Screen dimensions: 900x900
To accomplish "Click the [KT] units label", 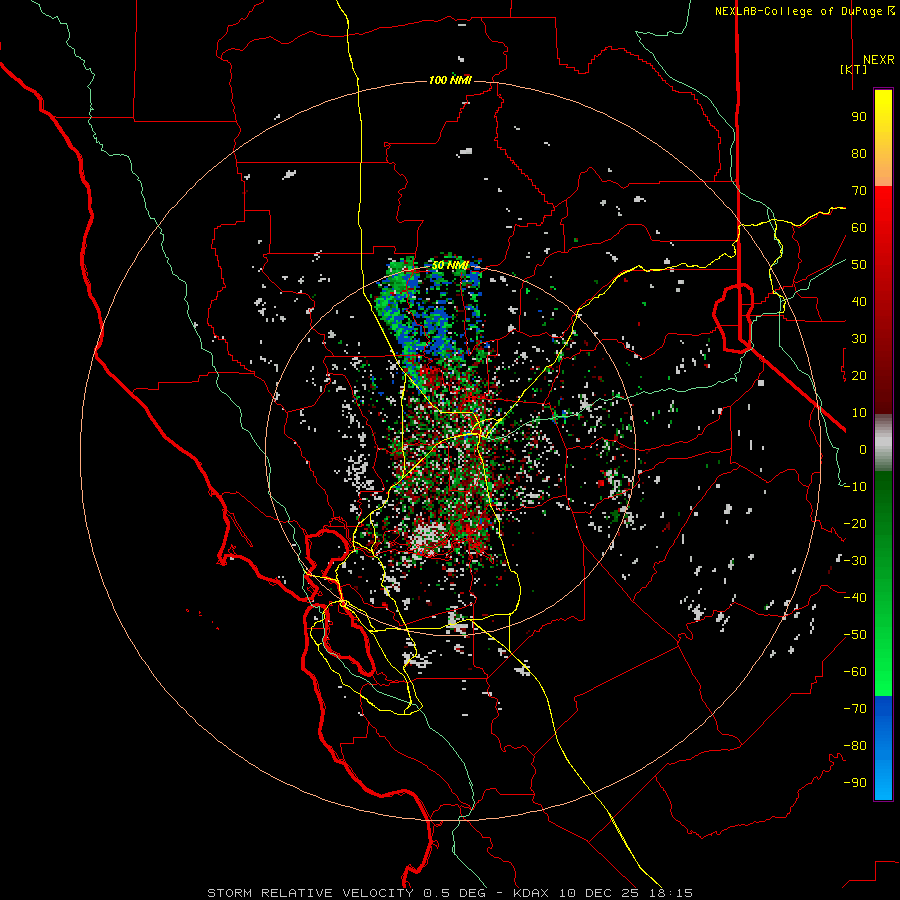I will (853, 69).
